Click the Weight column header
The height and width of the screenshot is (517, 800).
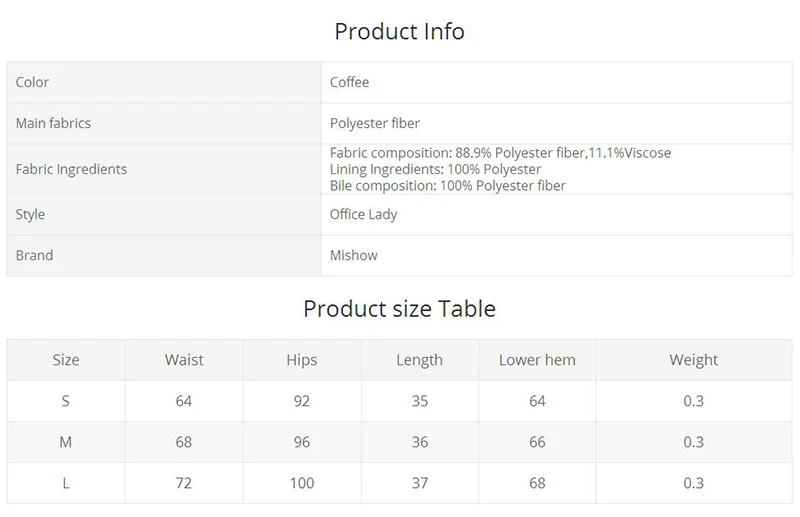[x=694, y=360]
